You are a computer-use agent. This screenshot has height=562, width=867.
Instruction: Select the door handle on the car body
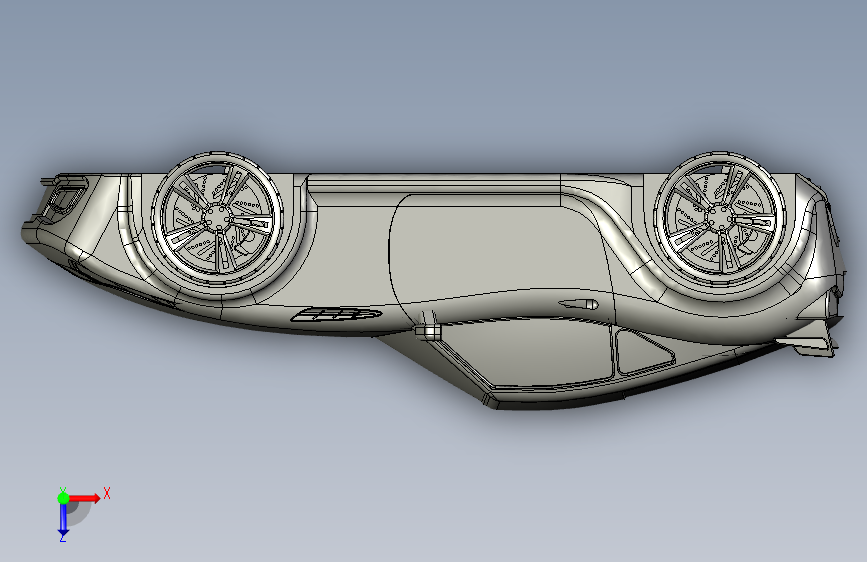point(578,304)
